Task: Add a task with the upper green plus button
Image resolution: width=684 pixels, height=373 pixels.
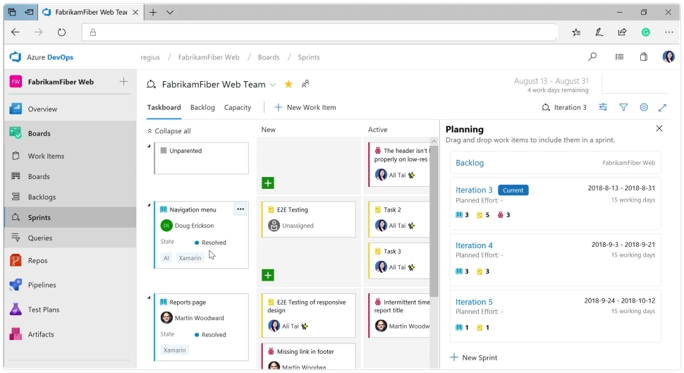Action: tap(268, 183)
